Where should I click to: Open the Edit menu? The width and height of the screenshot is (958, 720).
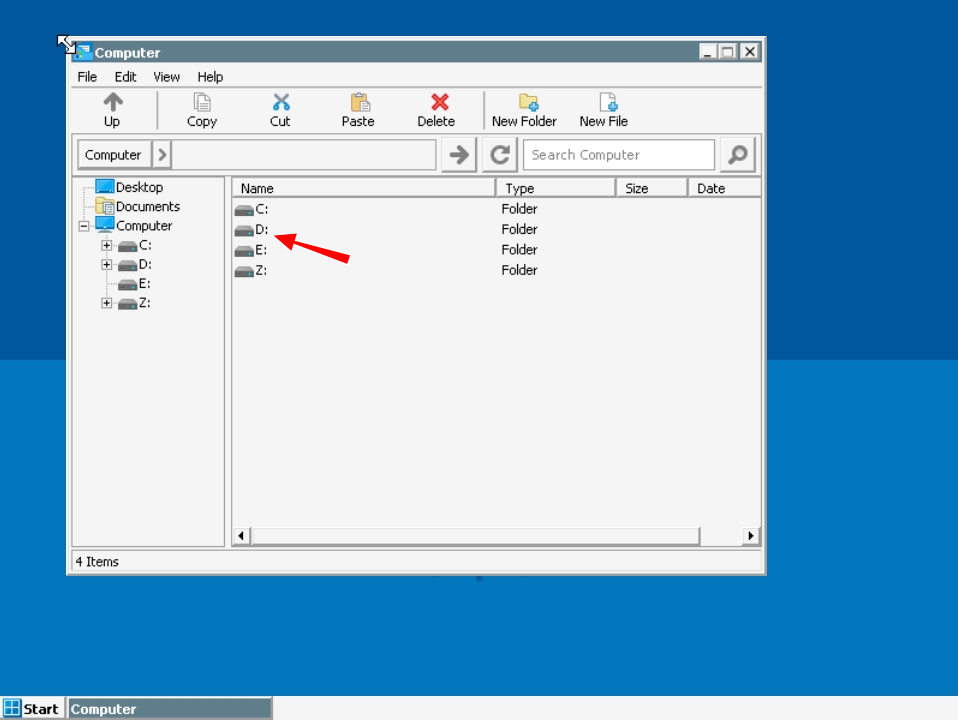125,77
